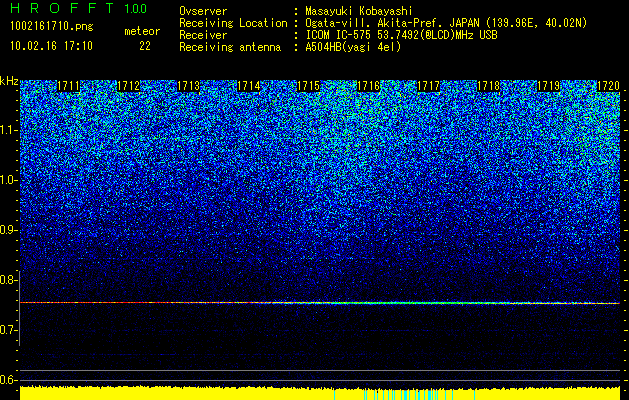Click the 1716 time marker
This screenshot has width=629, height=400.
click(x=369, y=86)
